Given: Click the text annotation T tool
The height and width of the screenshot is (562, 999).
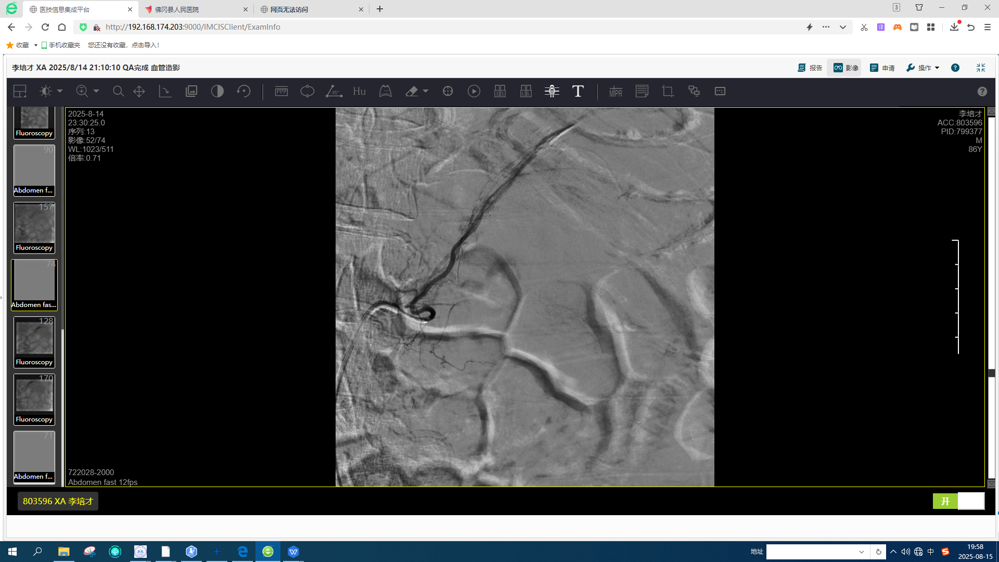Looking at the screenshot, I should [x=578, y=91].
